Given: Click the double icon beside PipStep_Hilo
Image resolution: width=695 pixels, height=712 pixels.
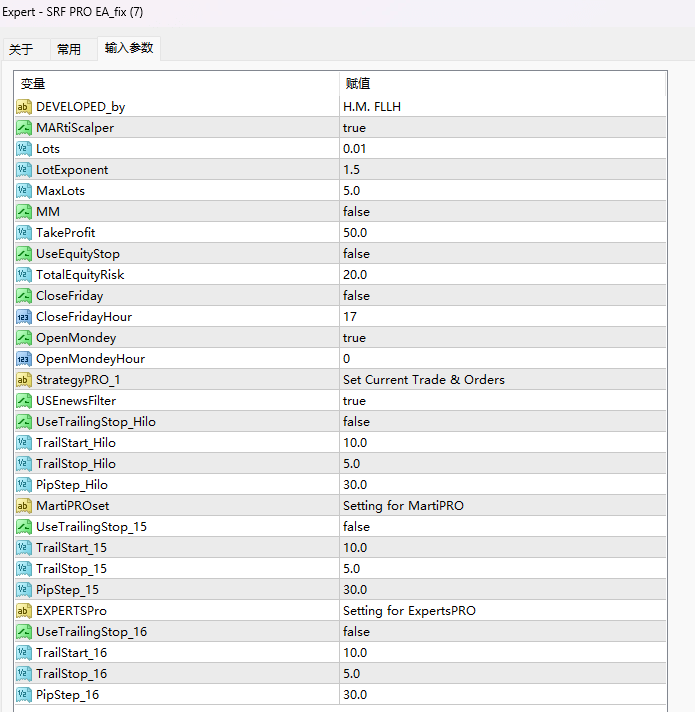Looking at the screenshot, I should tap(24, 485).
